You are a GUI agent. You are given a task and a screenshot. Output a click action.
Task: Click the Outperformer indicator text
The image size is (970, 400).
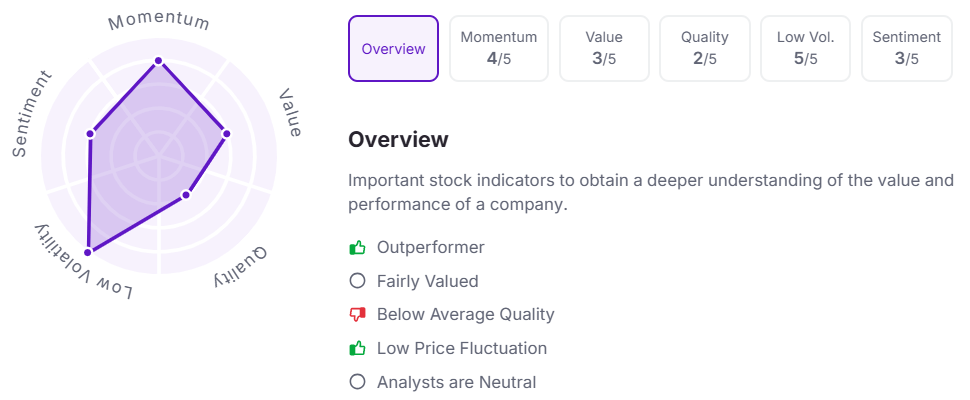coord(431,248)
